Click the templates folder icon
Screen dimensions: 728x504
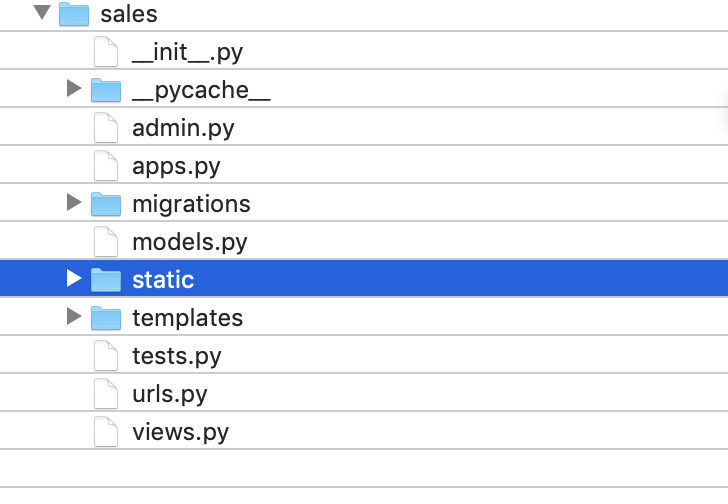pos(106,318)
